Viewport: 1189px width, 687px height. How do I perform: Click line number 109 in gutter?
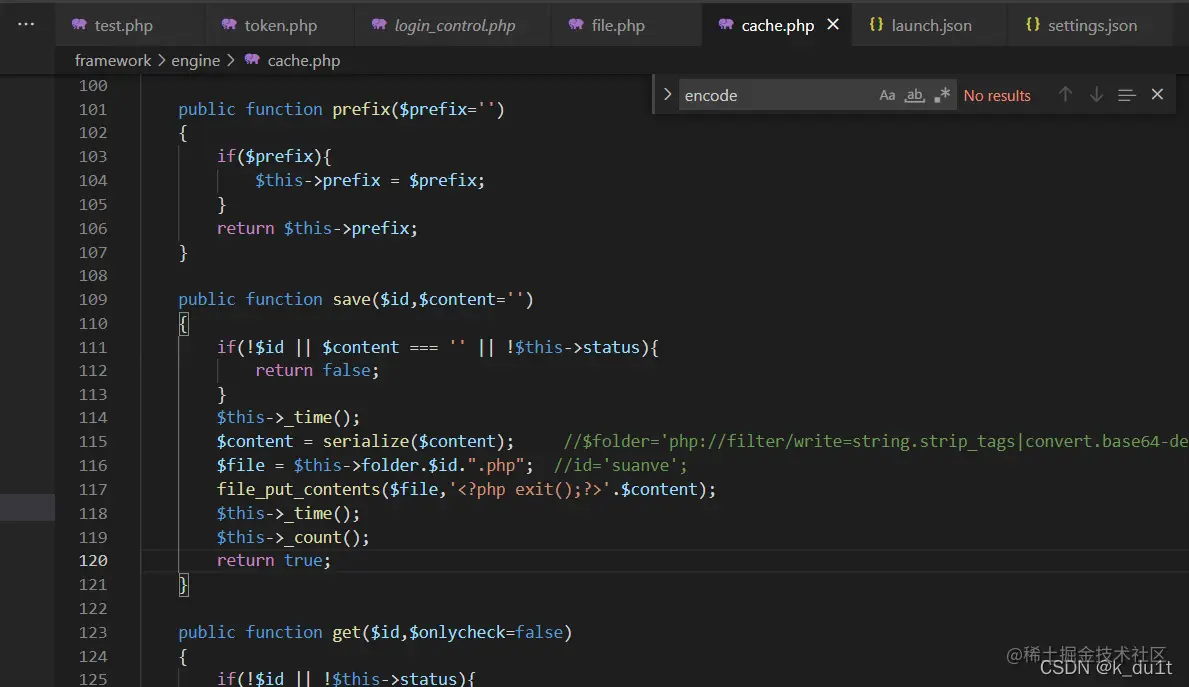tap(93, 300)
